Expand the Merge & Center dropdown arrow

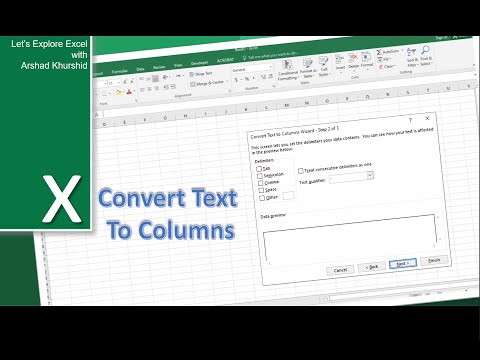pos(227,81)
